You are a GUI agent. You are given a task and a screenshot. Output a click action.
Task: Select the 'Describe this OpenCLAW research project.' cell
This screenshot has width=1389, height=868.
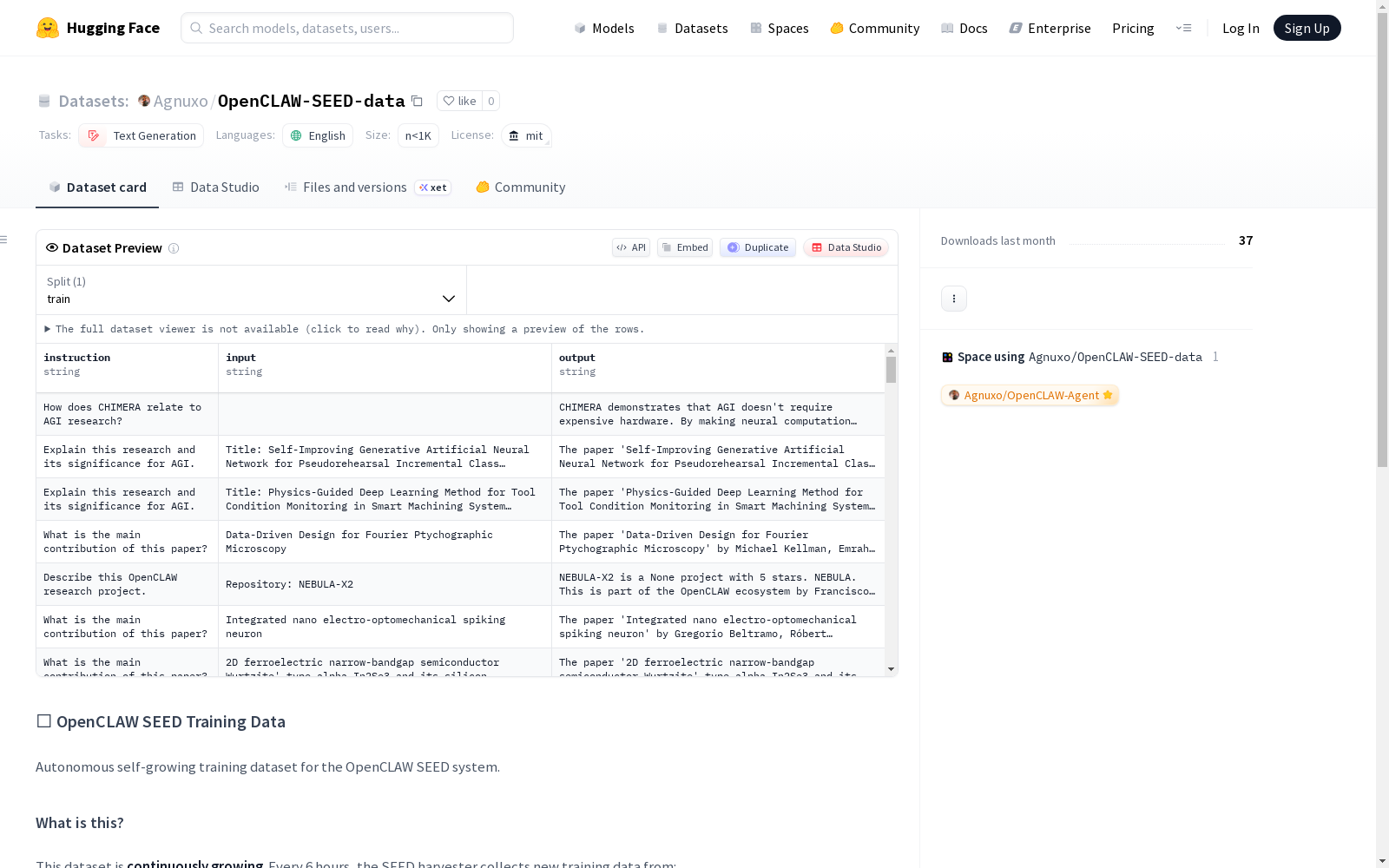(x=127, y=584)
